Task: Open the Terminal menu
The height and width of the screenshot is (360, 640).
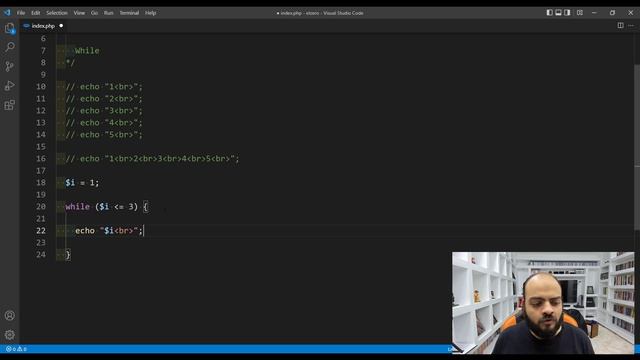Action: (129, 13)
